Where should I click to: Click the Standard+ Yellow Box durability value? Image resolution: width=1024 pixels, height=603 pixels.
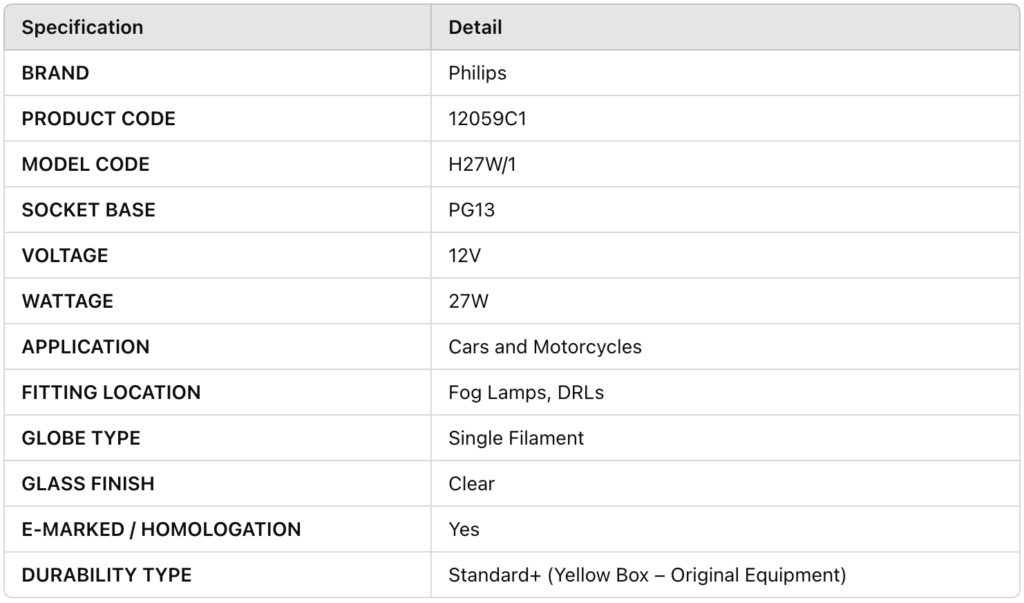click(x=647, y=576)
